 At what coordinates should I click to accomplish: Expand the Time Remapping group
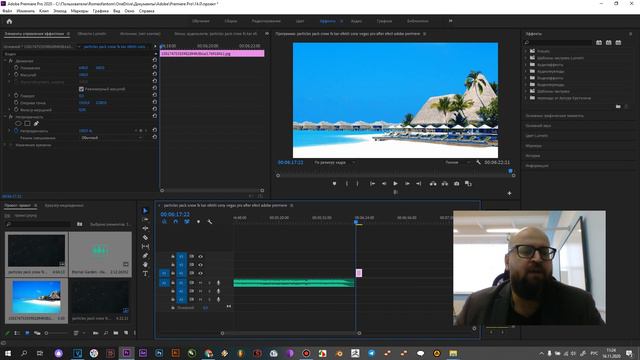[x=5, y=145]
